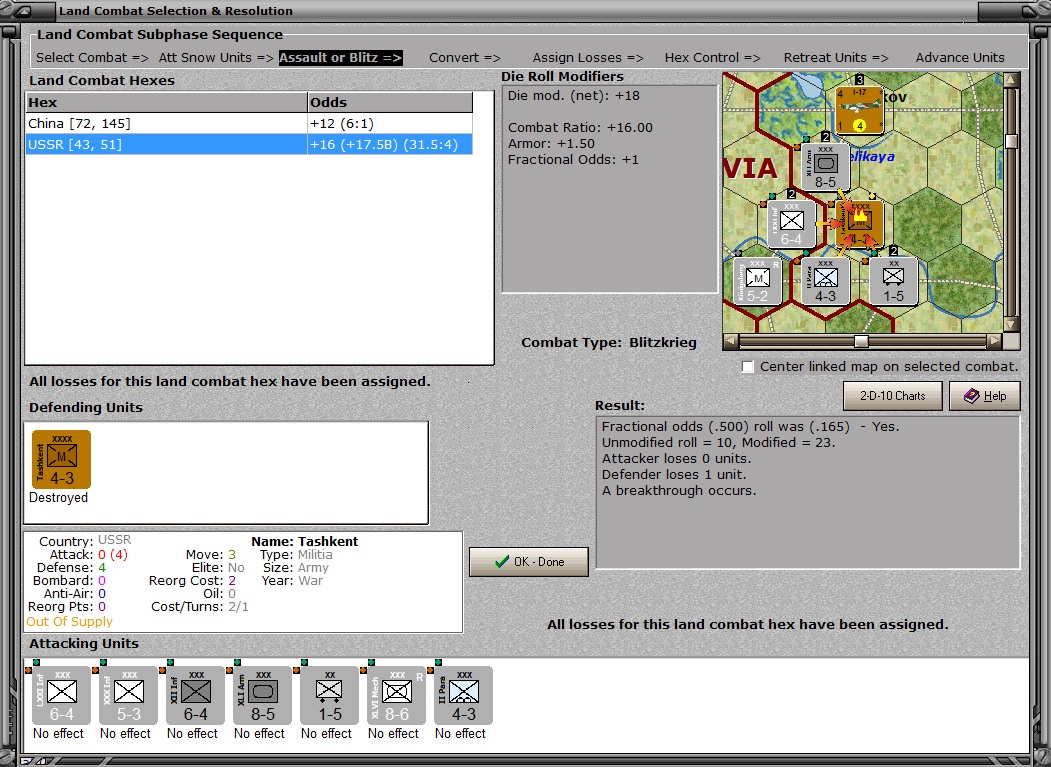Click the Combat Type: Blitzkrieg label
This screenshot has height=767, width=1051.
click(609, 343)
